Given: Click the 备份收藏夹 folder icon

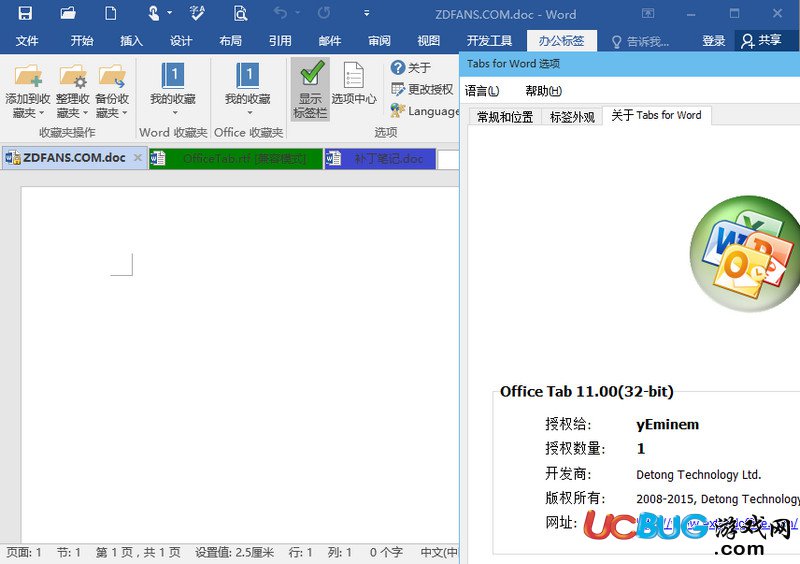Looking at the screenshot, I should [x=112, y=76].
